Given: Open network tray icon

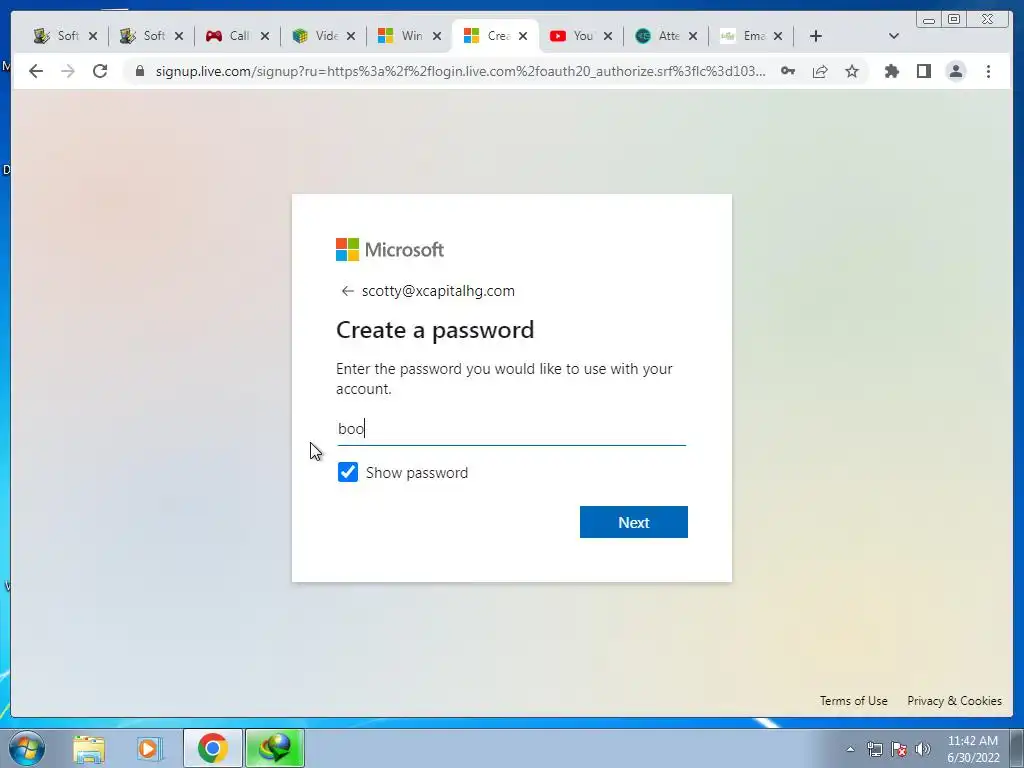Looking at the screenshot, I should coord(874,749).
